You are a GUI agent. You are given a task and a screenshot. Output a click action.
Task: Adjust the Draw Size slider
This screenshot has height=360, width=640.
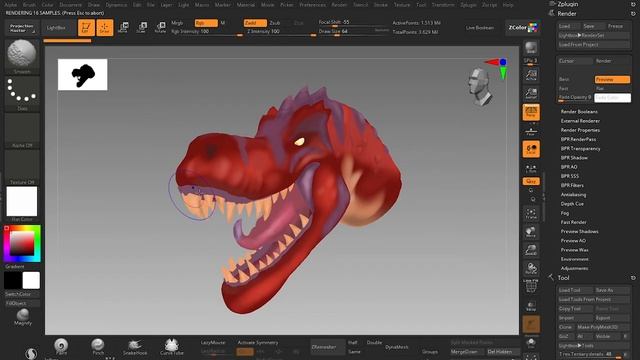(353, 32)
